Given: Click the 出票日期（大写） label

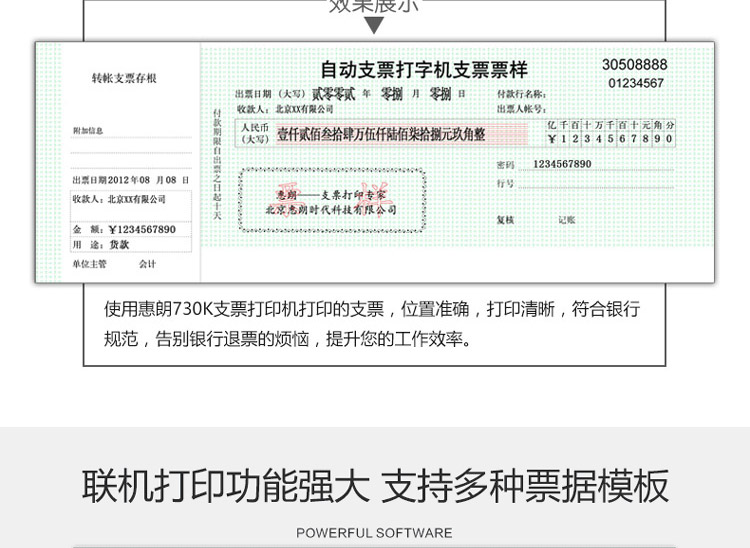Looking at the screenshot, I should coord(270,94).
